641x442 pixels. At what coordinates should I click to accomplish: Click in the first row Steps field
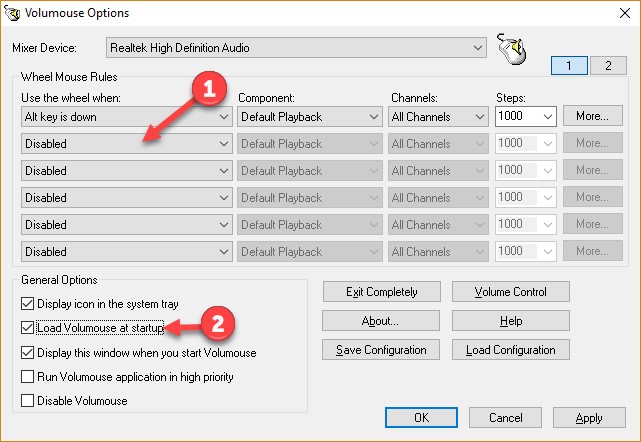pos(516,117)
